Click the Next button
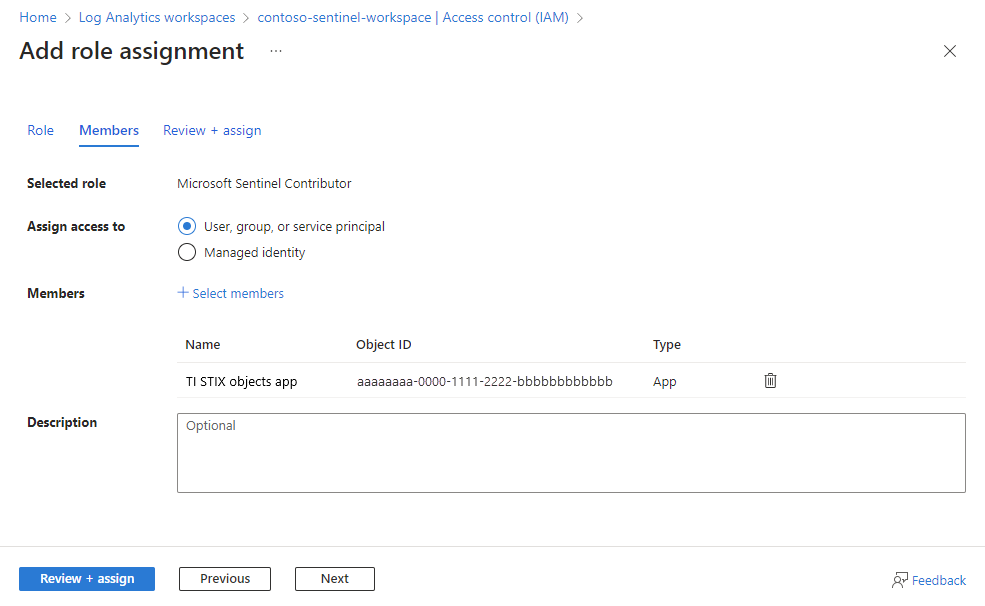The height and width of the screenshot is (606, 985). click(334, 578)
